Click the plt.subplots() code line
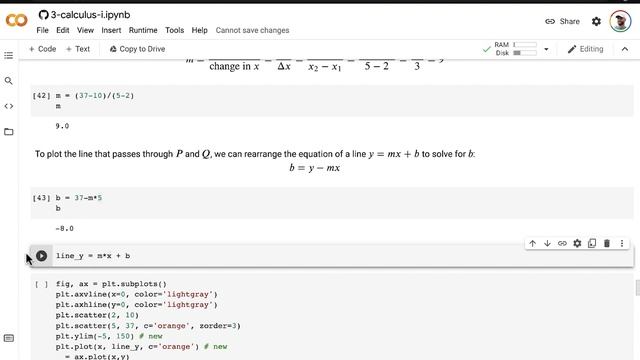Screen dimensions: 640x360 point(111,284)
